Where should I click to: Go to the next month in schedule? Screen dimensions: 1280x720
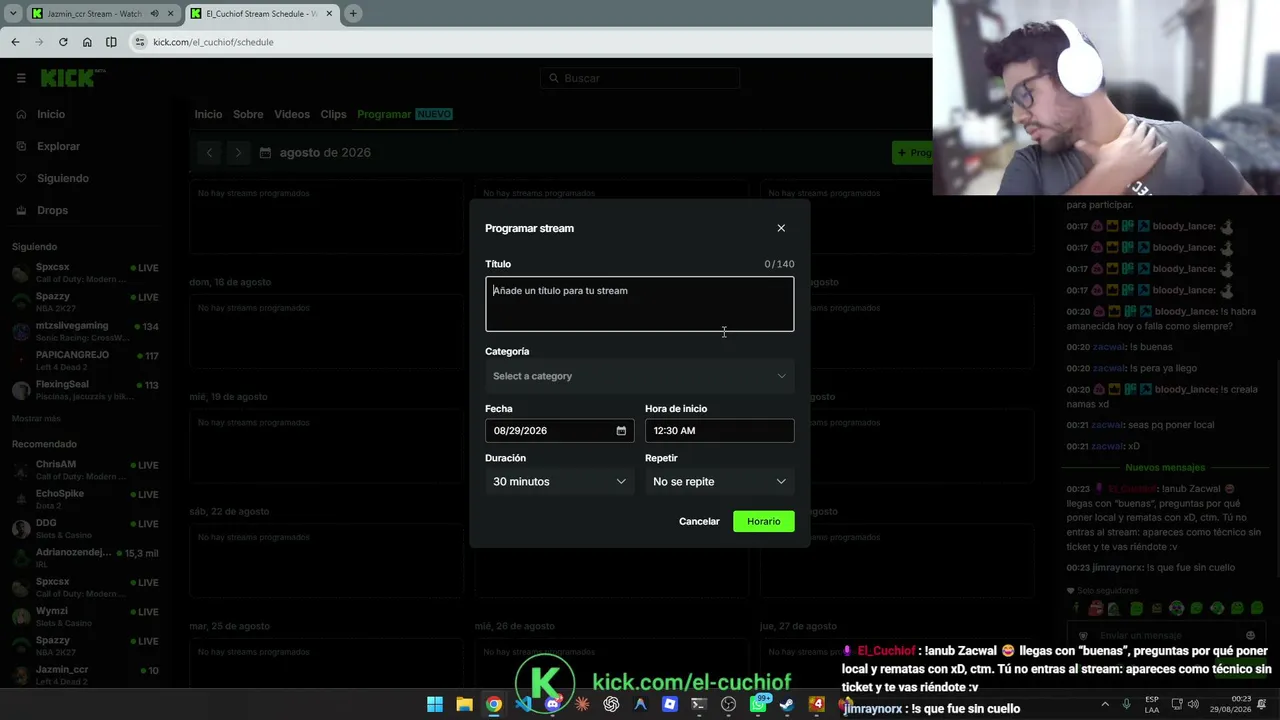tap(238, 153)
